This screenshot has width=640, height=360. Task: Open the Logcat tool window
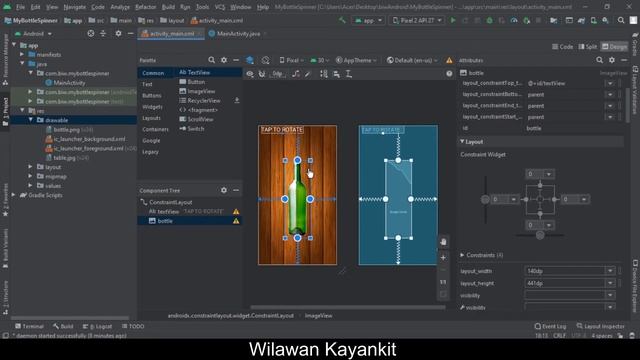pos(97,326)
